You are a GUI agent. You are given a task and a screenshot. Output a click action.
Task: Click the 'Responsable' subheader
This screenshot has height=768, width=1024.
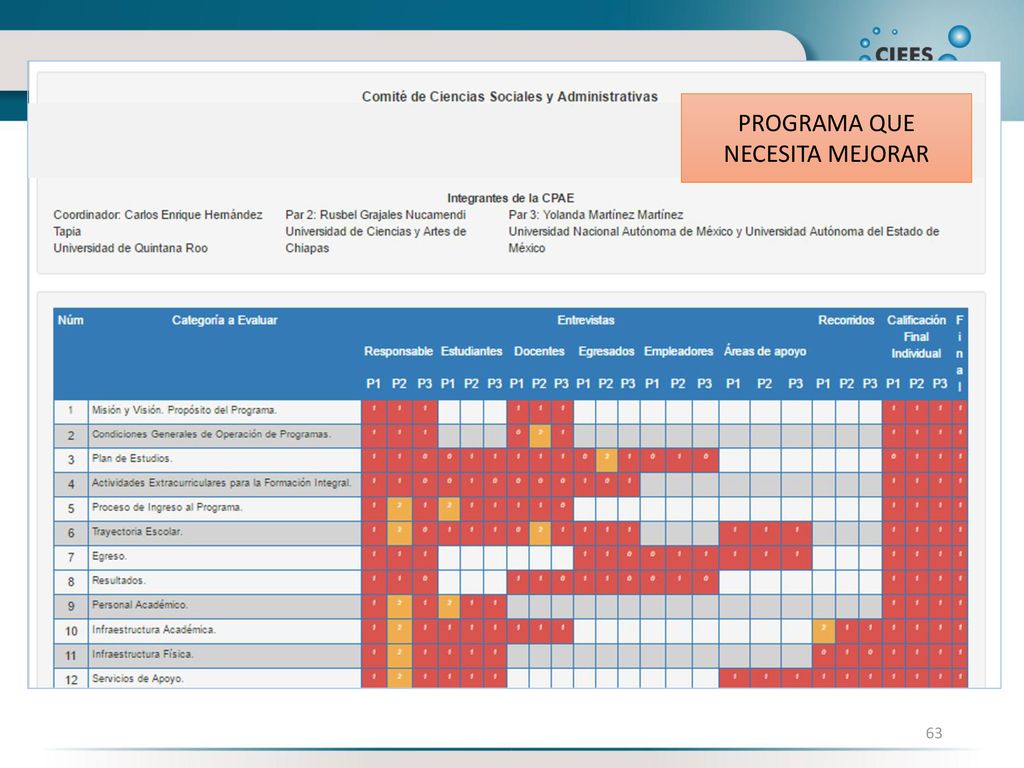click(x=398, y=351)
